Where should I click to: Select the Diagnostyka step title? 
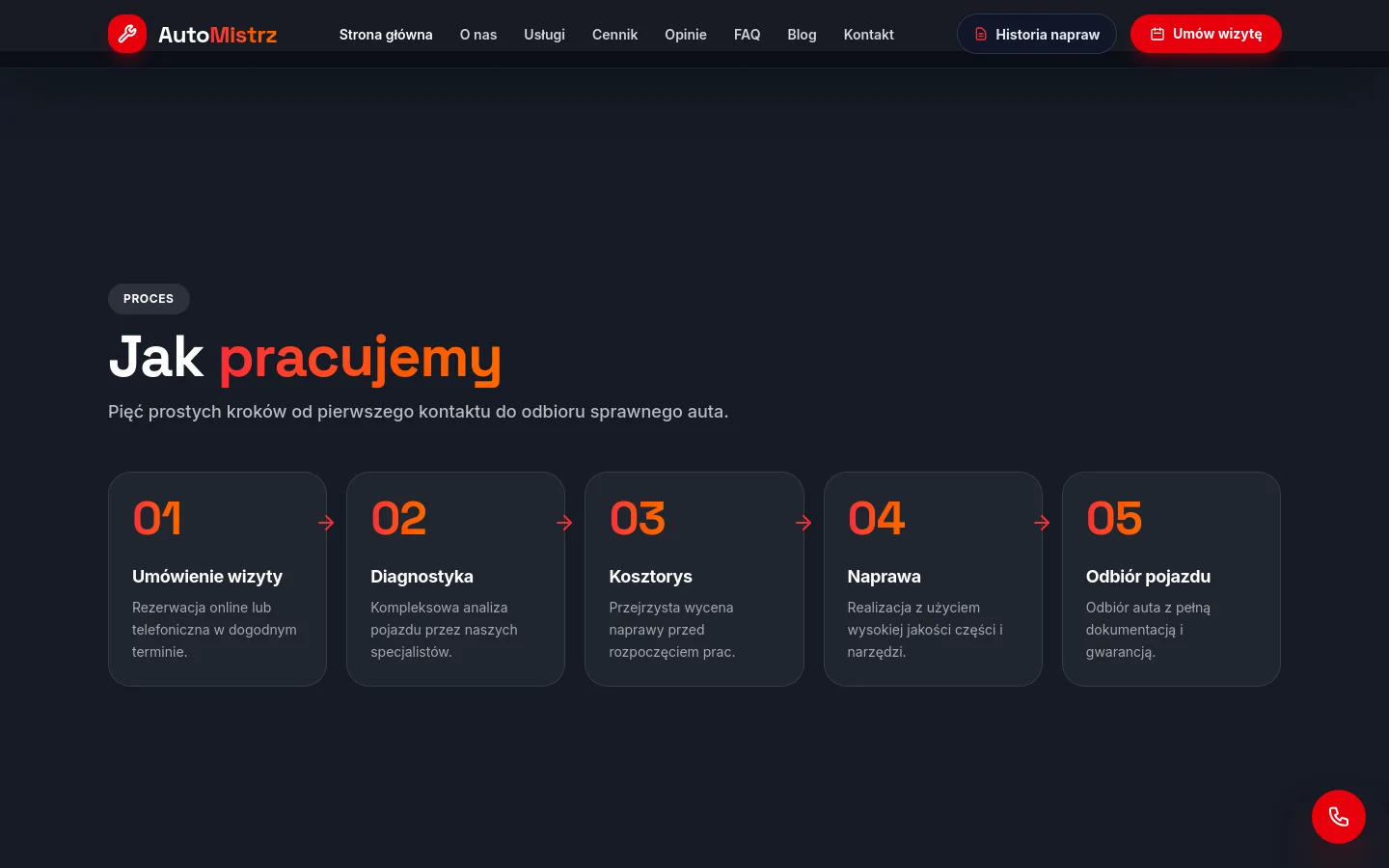pos(422,577)
